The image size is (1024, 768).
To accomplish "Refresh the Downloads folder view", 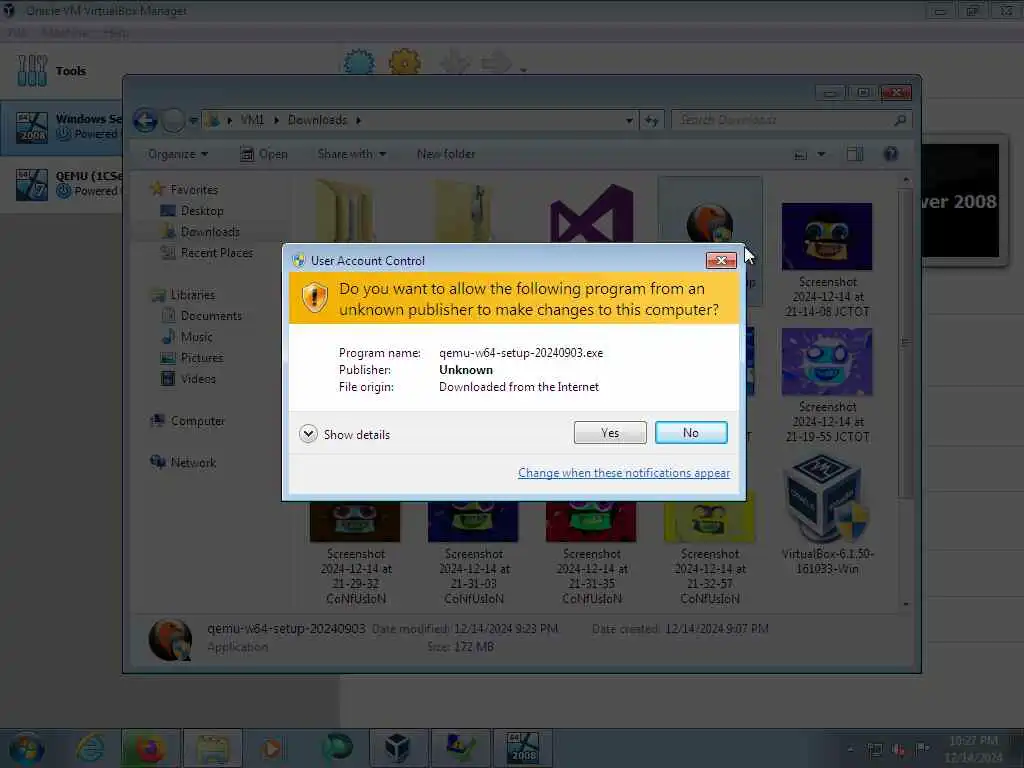I will 651,120.
